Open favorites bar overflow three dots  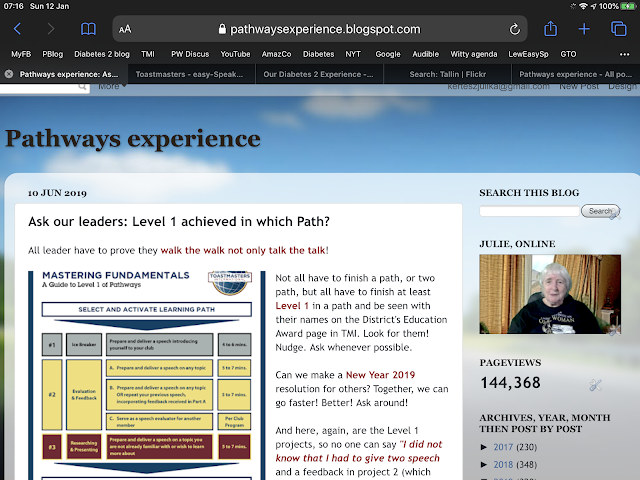[x=624, y=54]
